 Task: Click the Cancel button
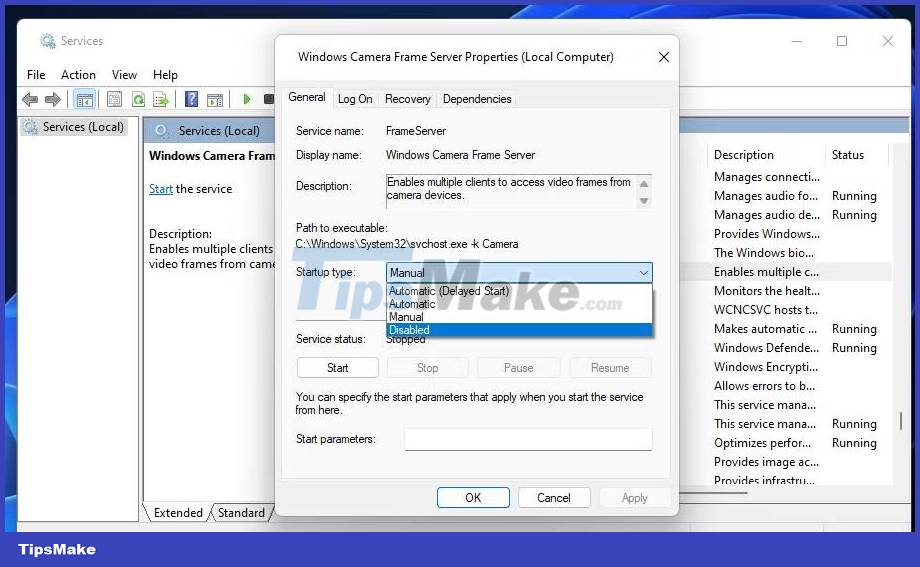coord(553,498)
